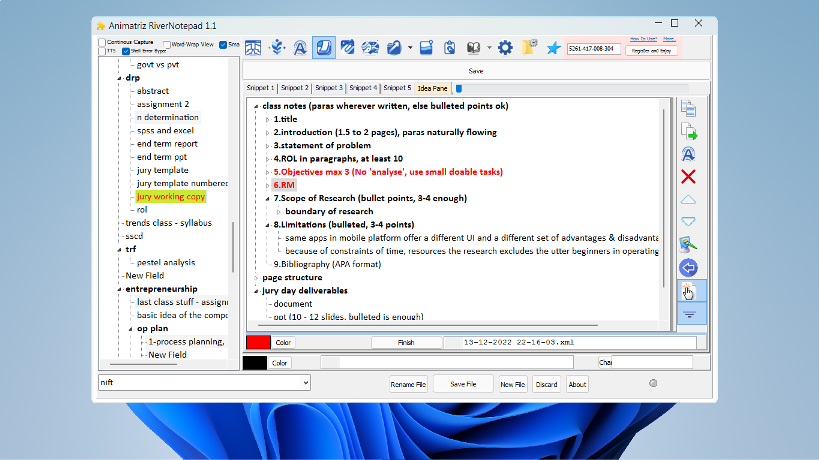This screenshot has width=819, height=460.
Task: Click the Finish button
Action: tap(406, 343)
